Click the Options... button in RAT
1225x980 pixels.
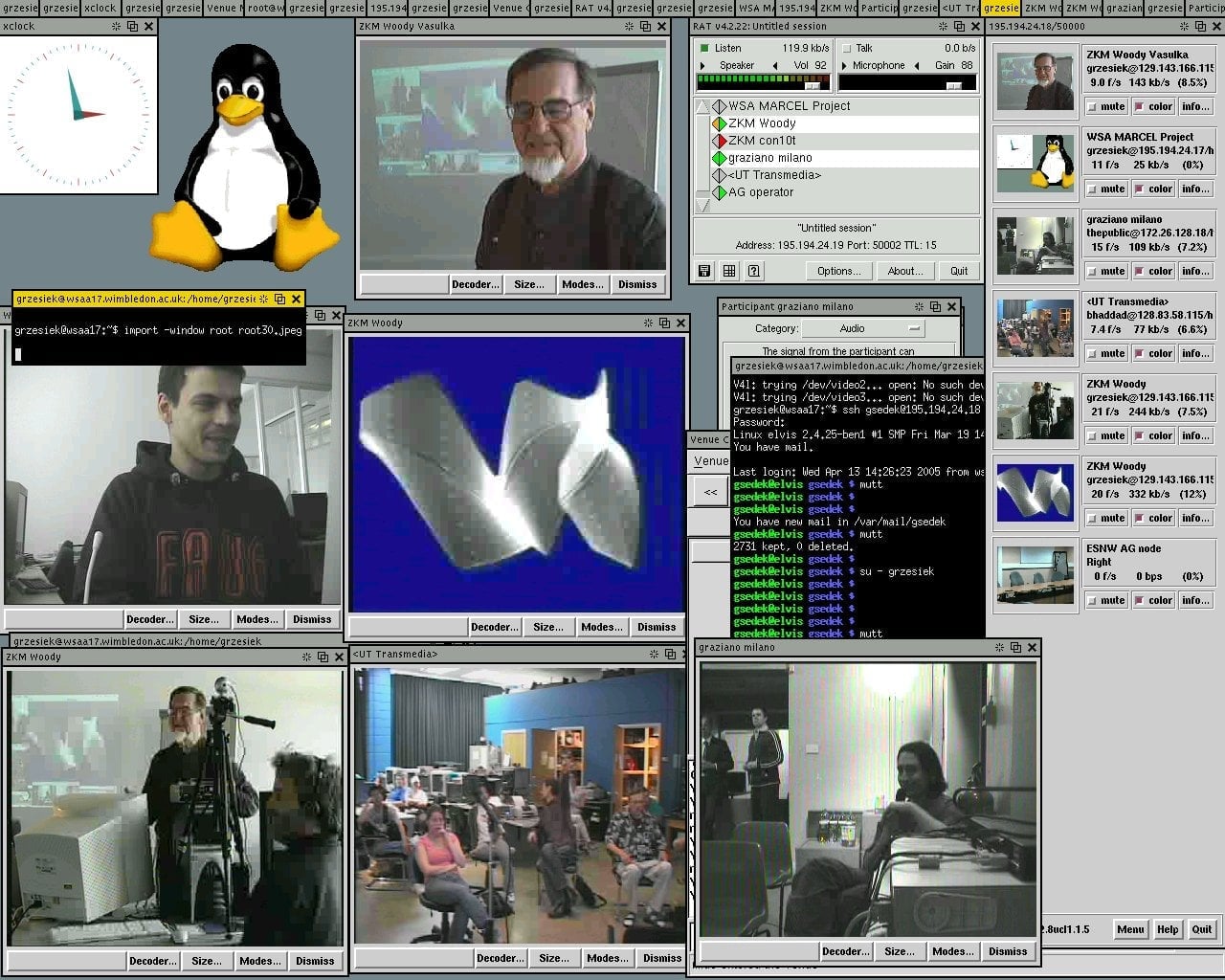click(838, 271)
